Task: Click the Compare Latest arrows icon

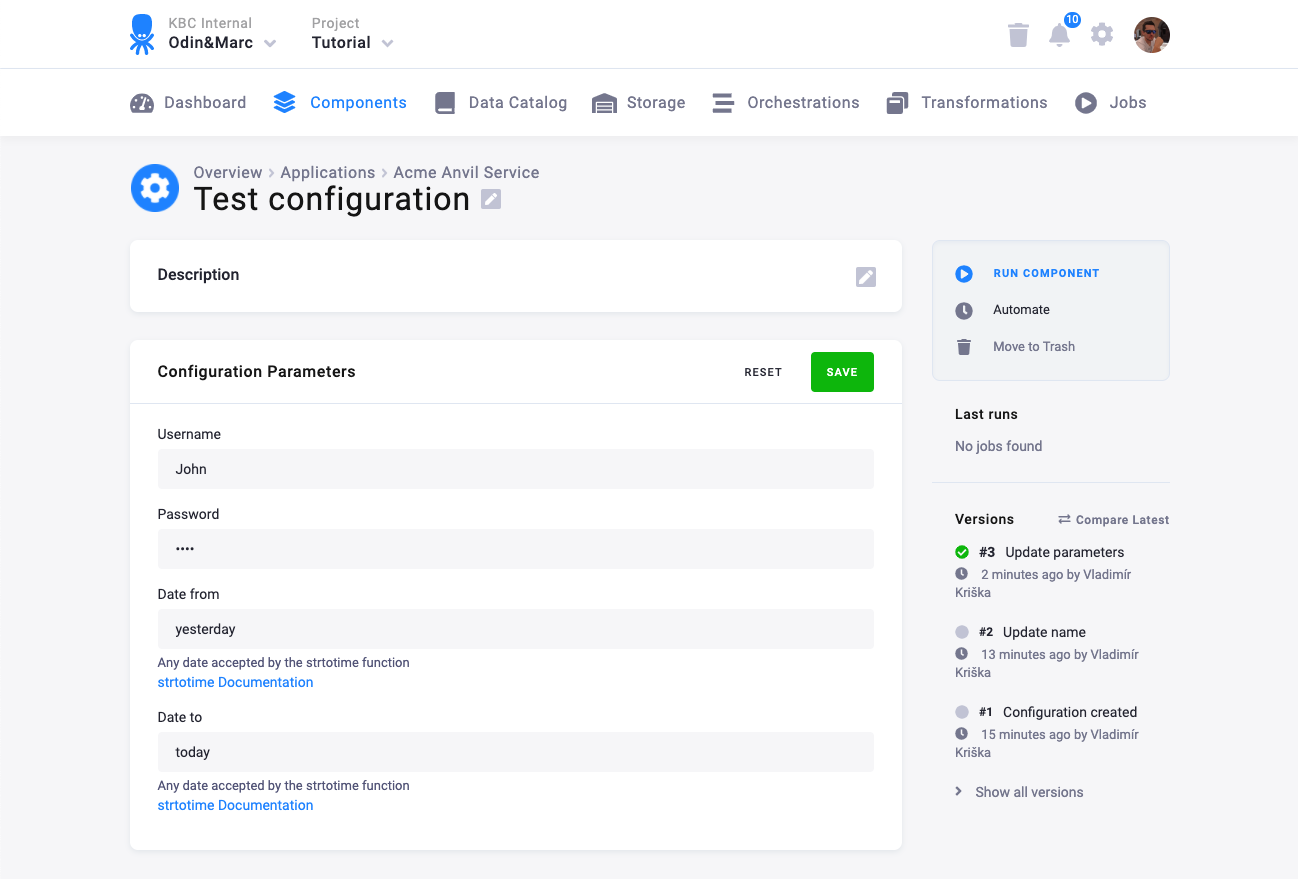Action: pos(1065,519)
